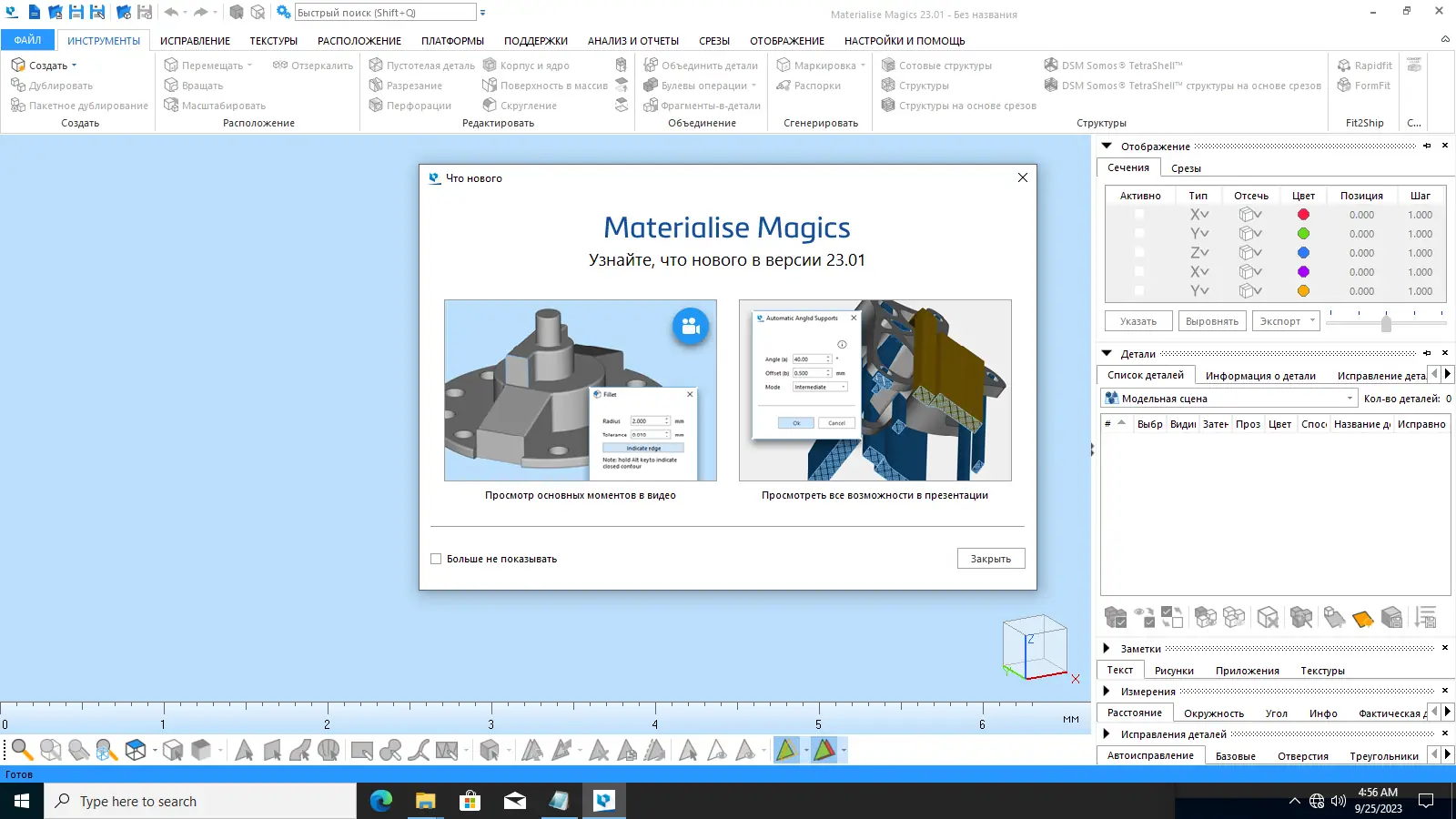Screen dimensions: 1456x819
Task: Toggle active checkbox for the orange section
Action: tap(1139, 291)
